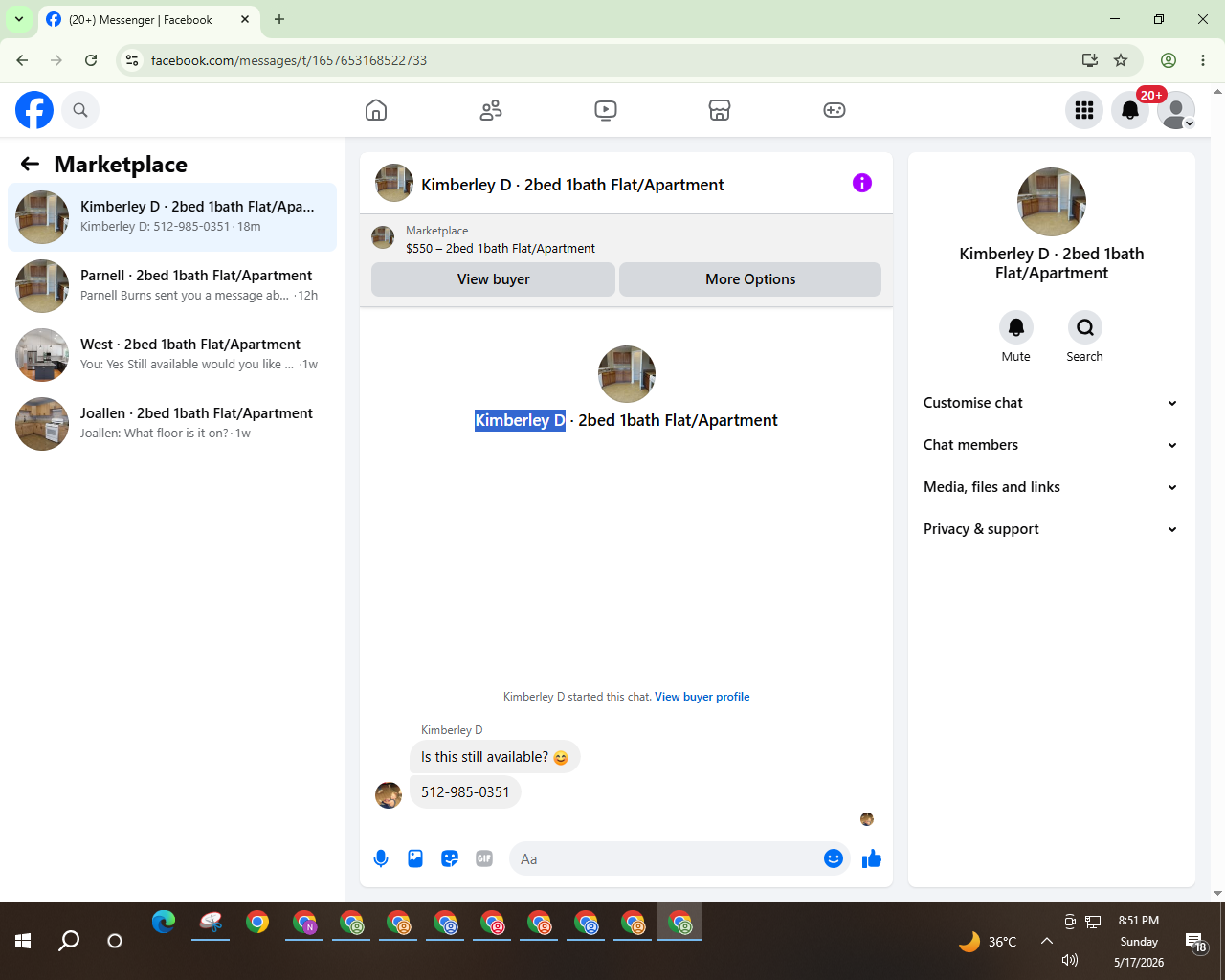Screen dimensions: 1225x980
Task: Choose a GIF with GIF icon
Action: pos(484,858)
